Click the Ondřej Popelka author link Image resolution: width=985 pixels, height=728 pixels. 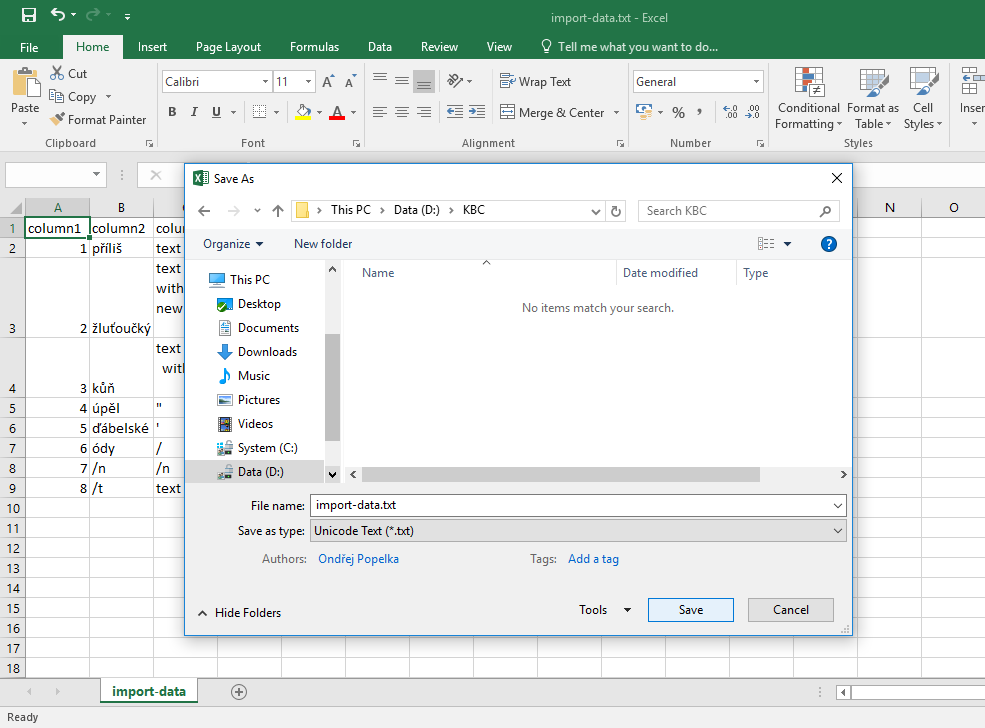pyautogui.click(x=358, y=559)
